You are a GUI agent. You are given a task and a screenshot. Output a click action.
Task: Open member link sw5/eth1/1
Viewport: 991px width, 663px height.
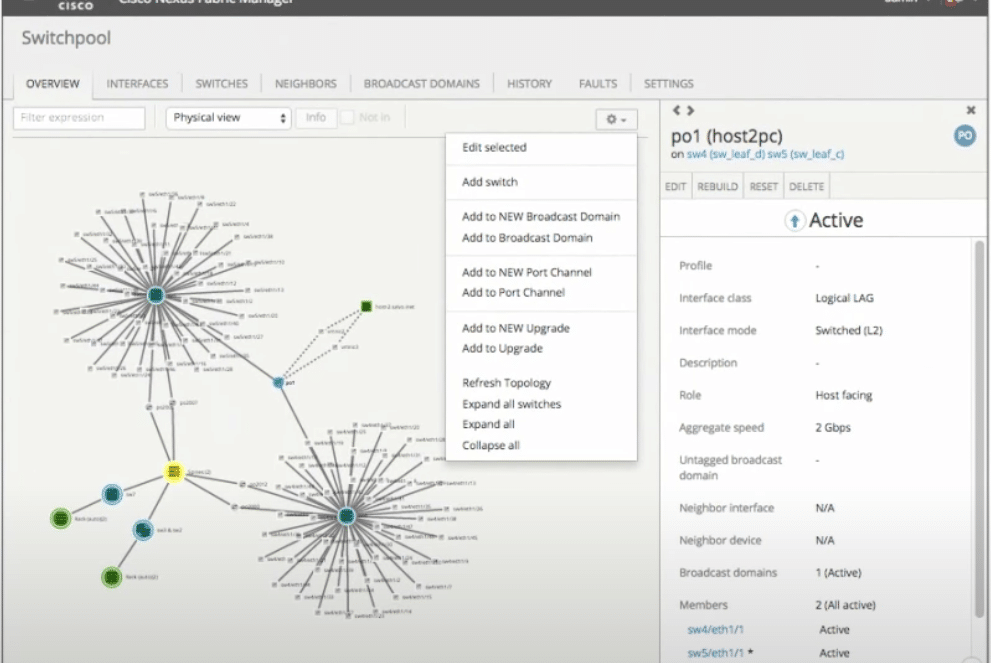(x=715, y=653)
